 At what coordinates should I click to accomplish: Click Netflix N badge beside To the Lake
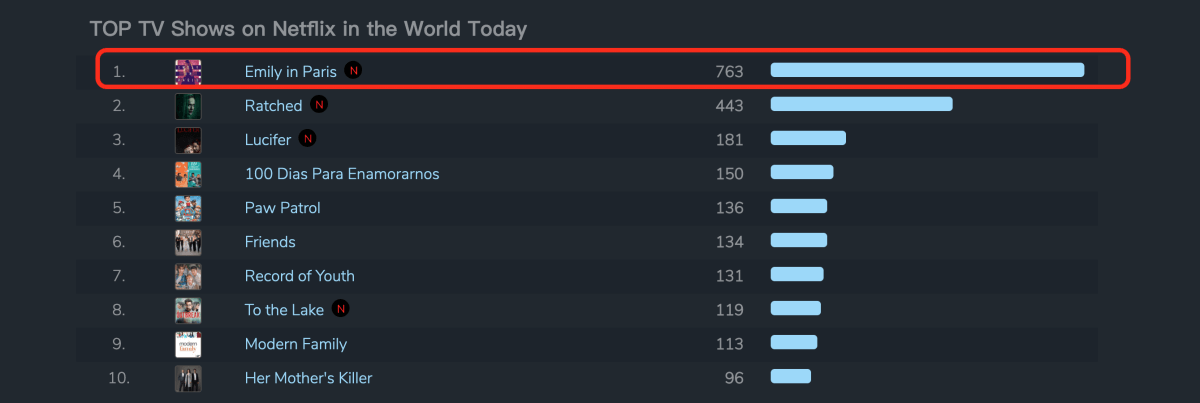pyautogui.click(x=341, y=308)
